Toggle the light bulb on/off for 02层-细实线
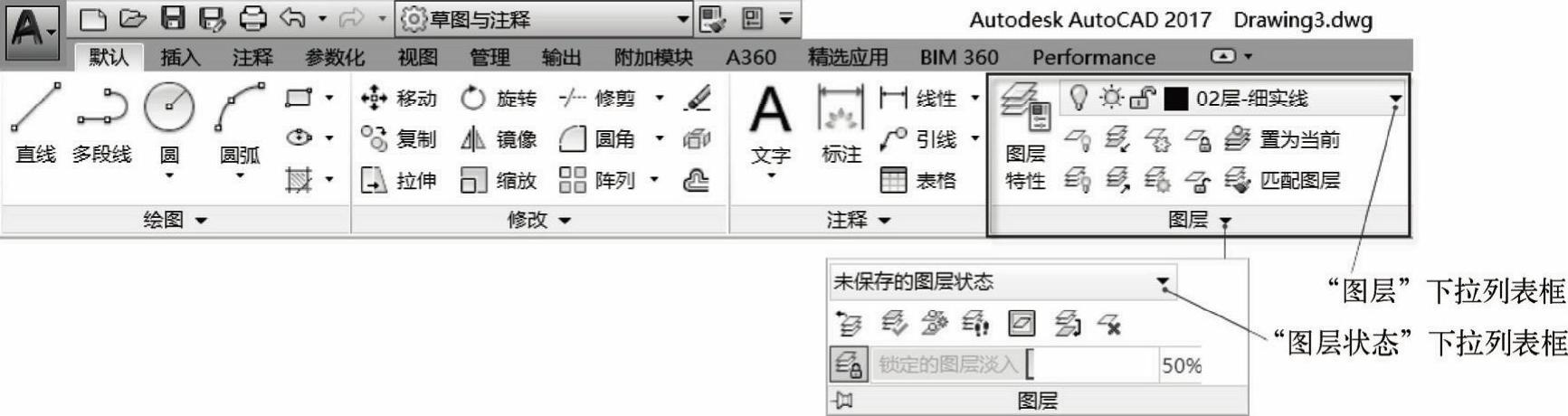Screen dimensions: 1568x416 [1078, 98]
